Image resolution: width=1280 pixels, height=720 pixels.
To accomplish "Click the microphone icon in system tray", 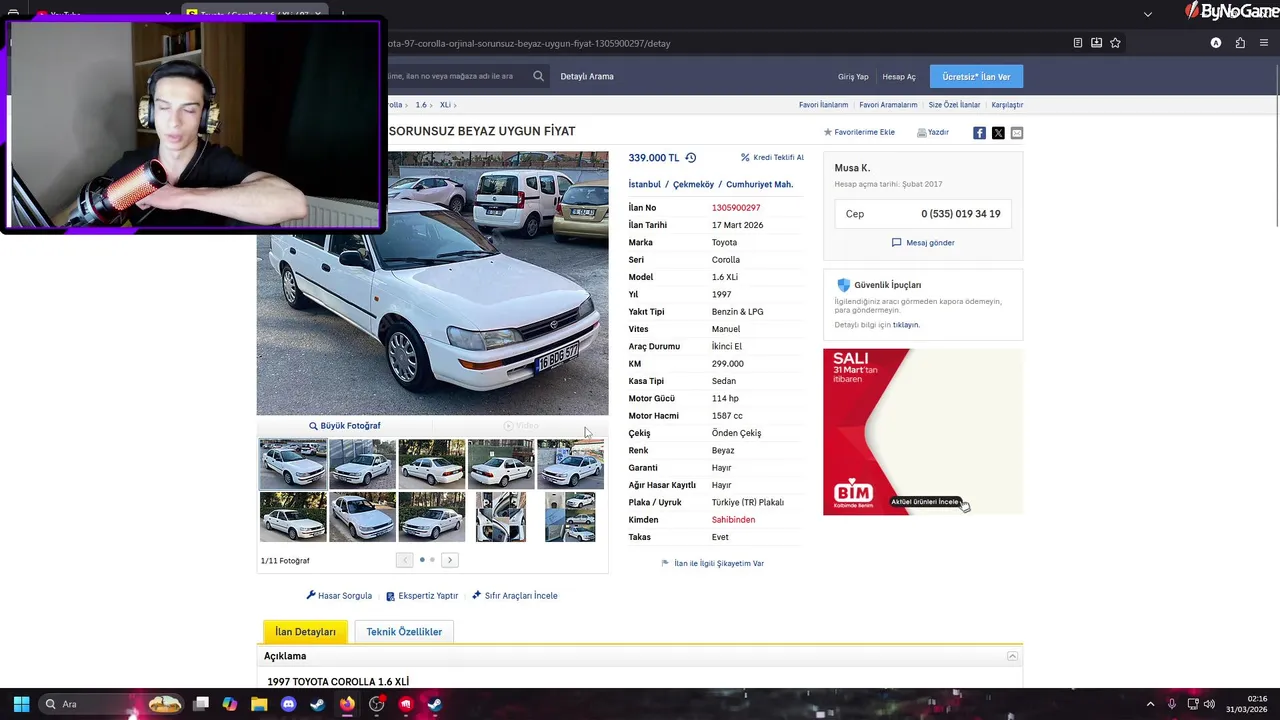I will tap(1171, 704).
